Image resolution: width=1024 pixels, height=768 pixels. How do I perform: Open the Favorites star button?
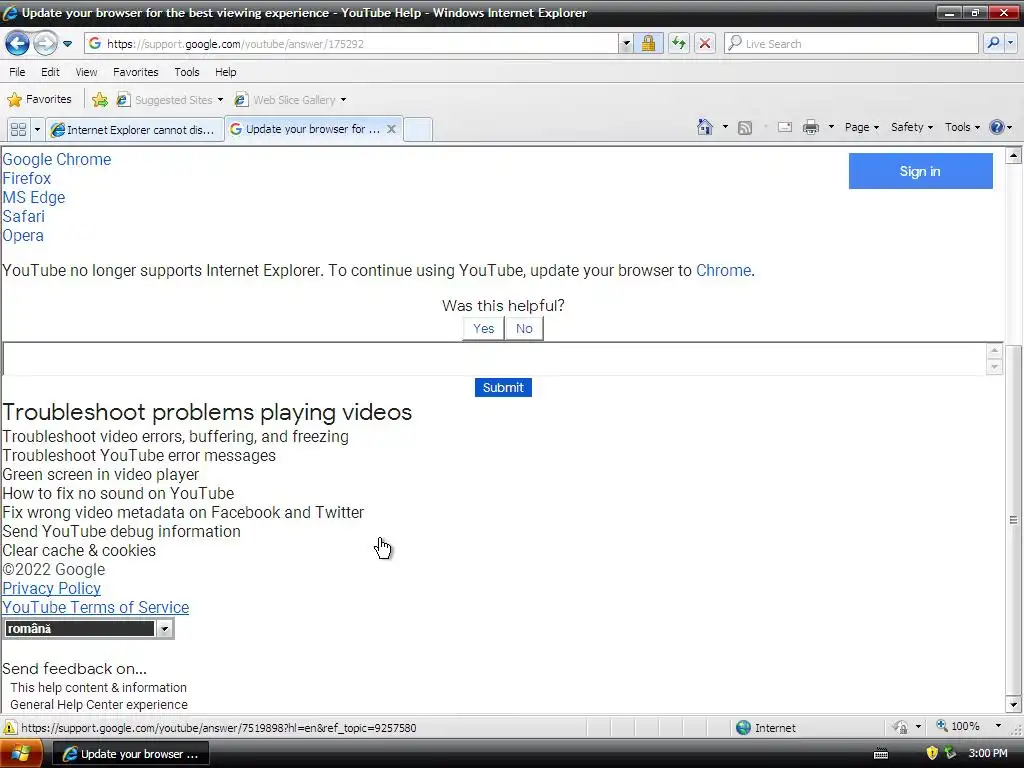(x=39, y=99)
